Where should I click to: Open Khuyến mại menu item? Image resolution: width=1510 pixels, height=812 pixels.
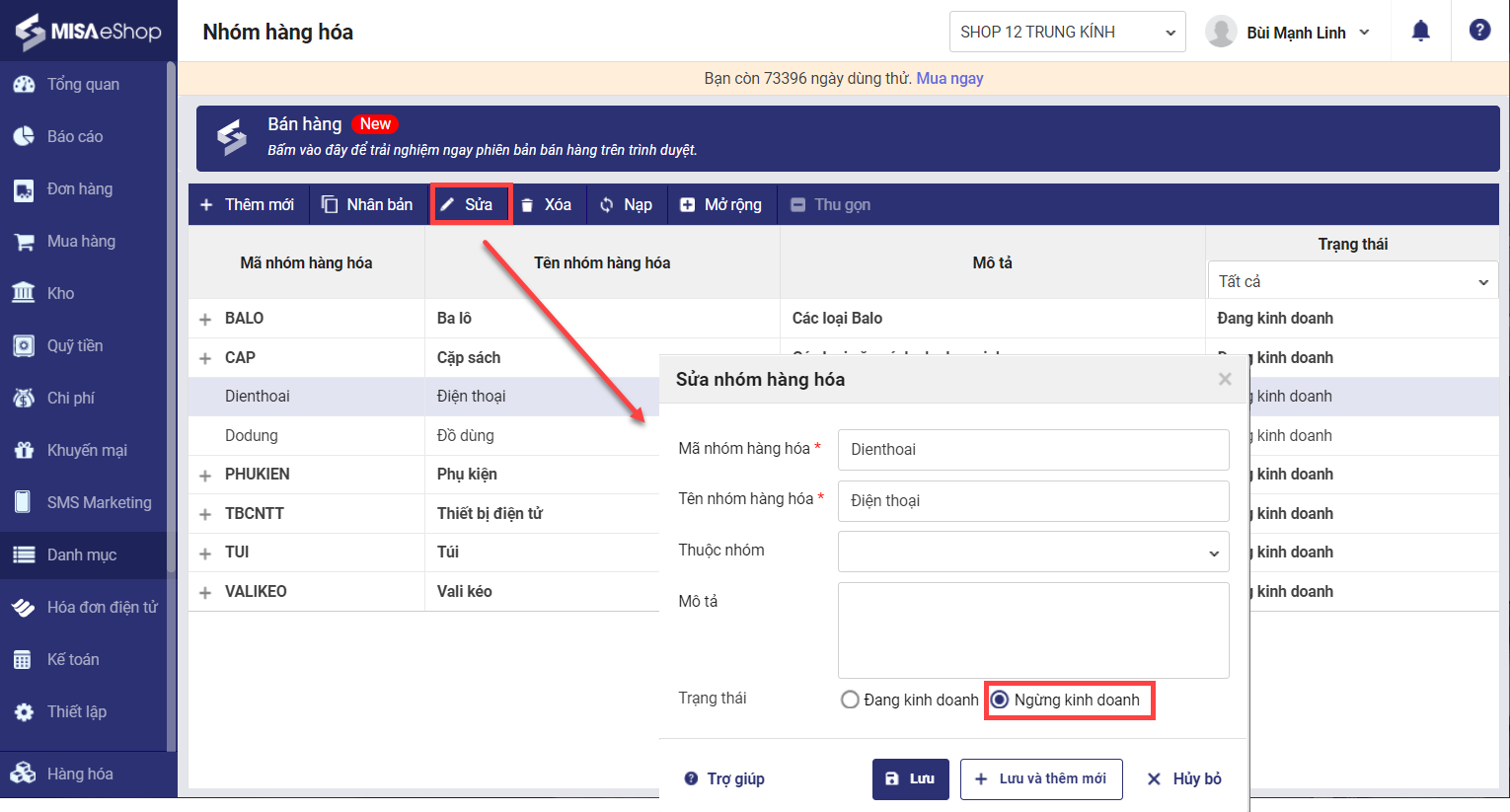(x=87, y=450)
